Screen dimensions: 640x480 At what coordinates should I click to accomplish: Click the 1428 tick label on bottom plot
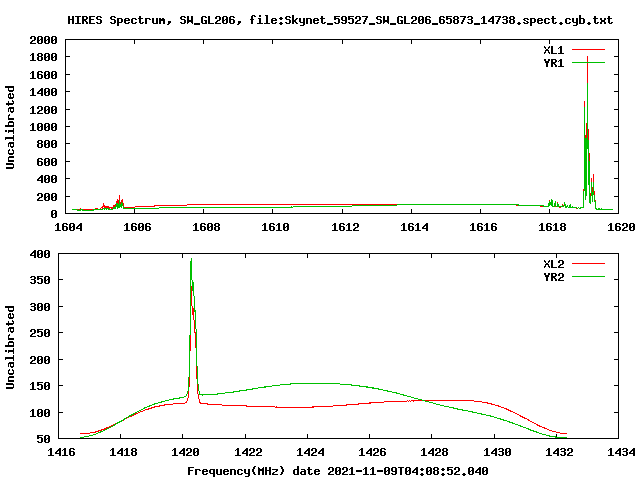pyautogui.click(x=434, y=452)
